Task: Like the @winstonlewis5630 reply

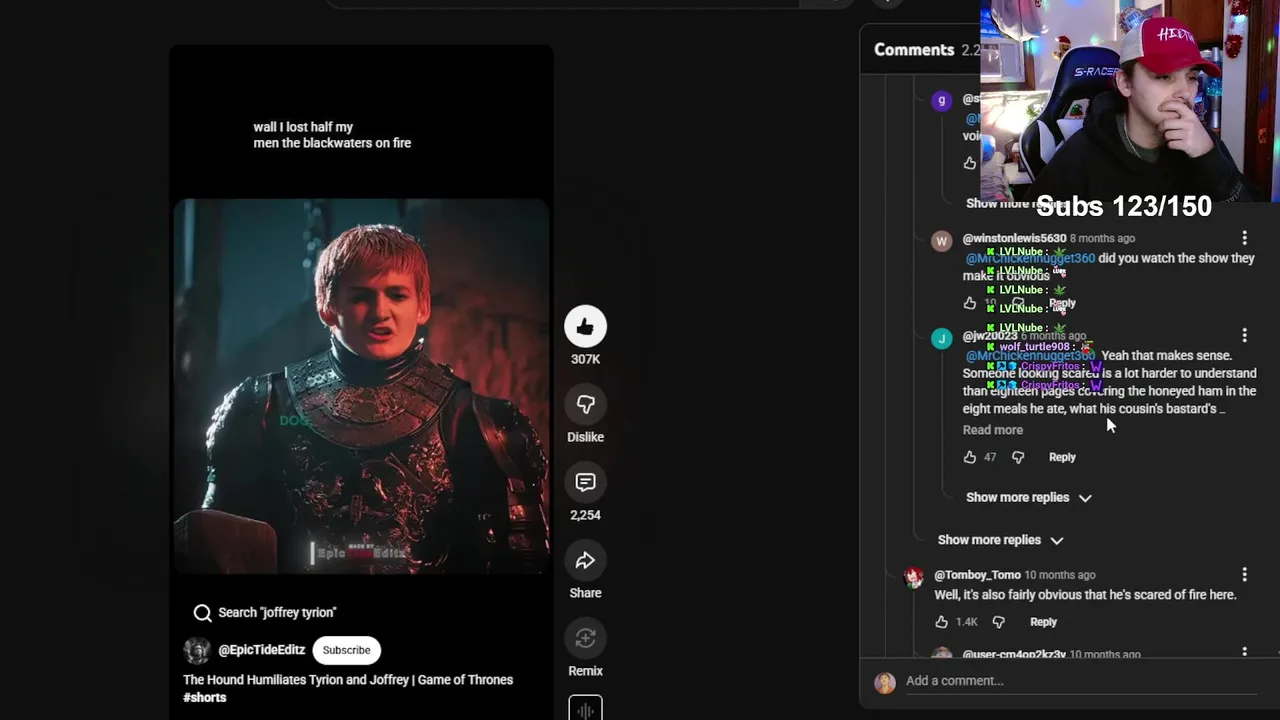Action: click(969, 303)
